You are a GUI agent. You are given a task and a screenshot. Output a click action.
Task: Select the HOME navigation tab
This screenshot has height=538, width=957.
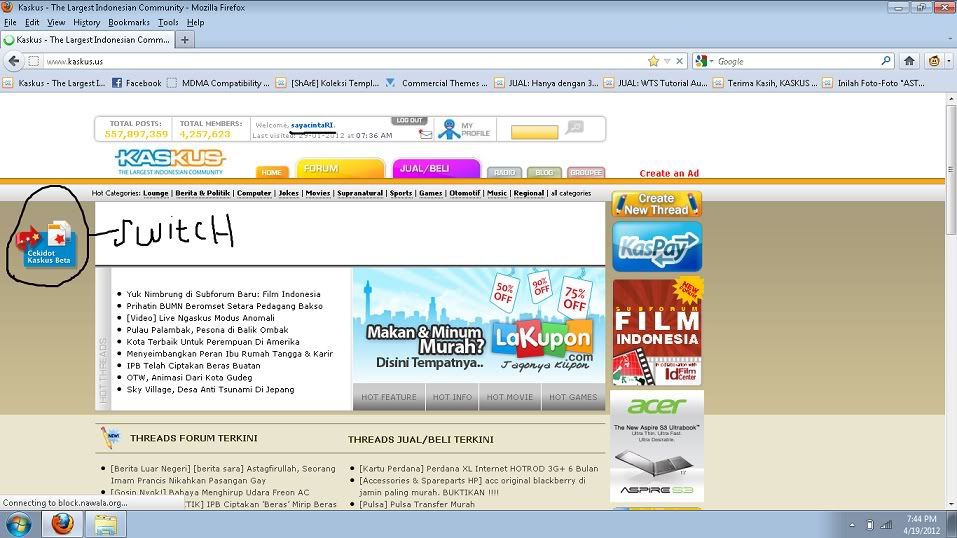click(x=272, y=172)
